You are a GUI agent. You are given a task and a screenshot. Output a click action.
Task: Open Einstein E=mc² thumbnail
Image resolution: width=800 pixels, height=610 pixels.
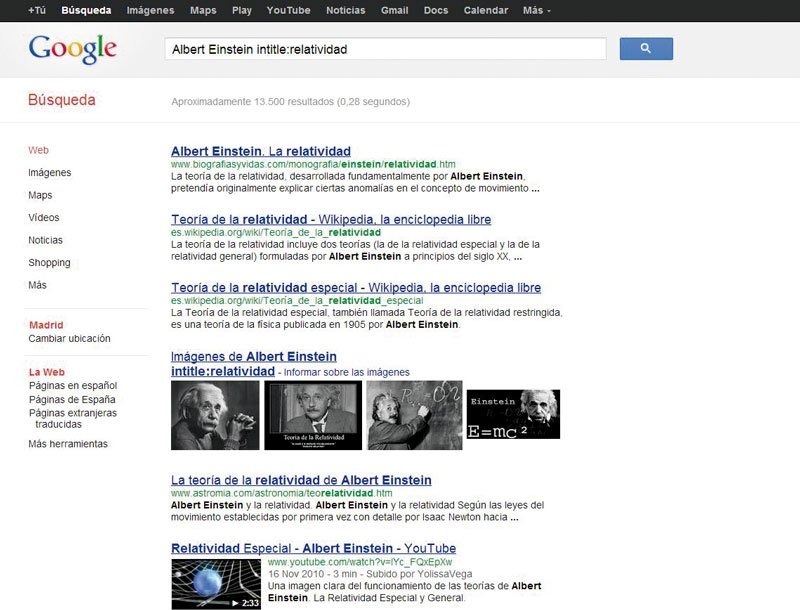(x=513, y=414)
